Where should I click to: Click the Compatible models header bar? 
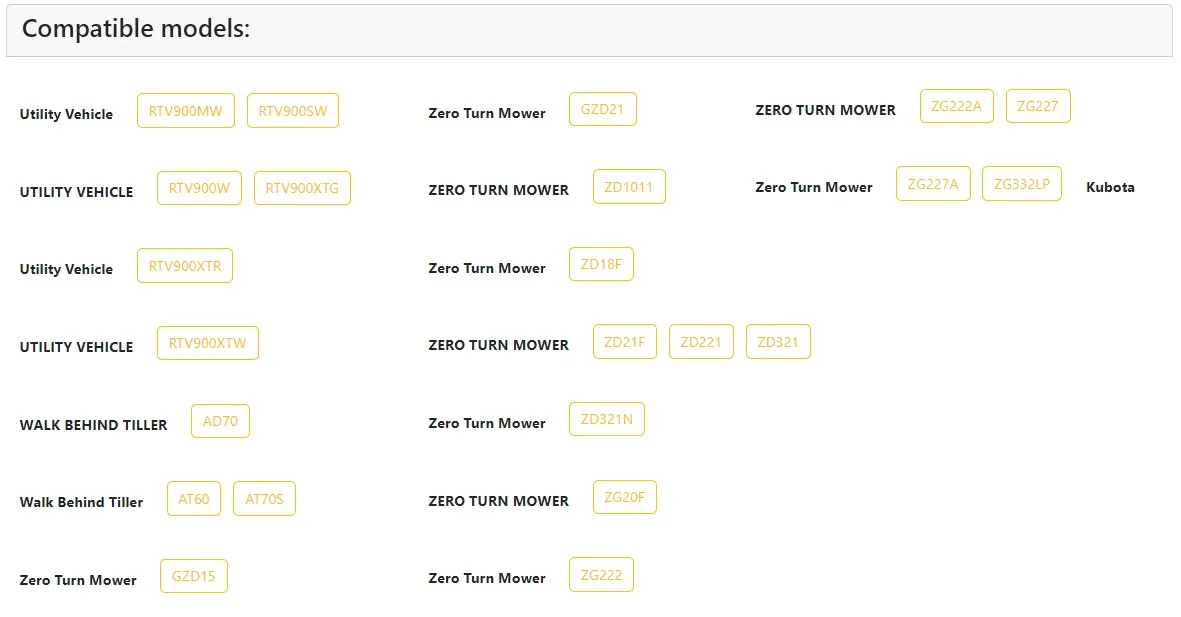(590, 29)
